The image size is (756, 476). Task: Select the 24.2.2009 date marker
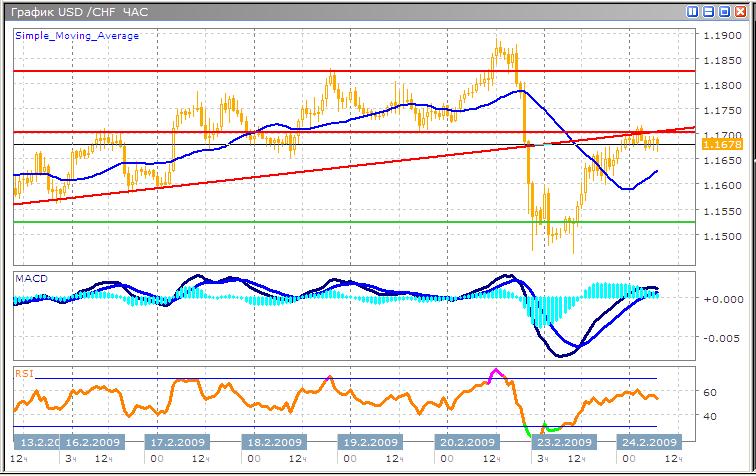click(649, 442)
